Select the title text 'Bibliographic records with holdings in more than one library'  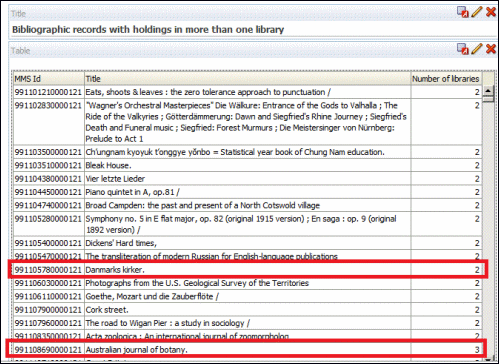[148, 30]
